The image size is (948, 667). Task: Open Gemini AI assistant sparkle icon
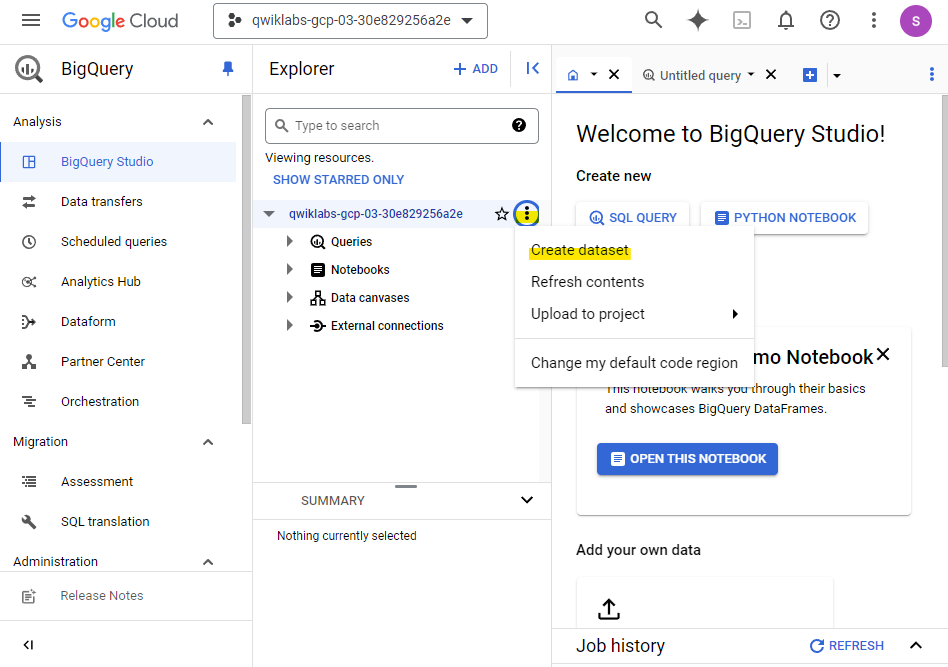698,21
